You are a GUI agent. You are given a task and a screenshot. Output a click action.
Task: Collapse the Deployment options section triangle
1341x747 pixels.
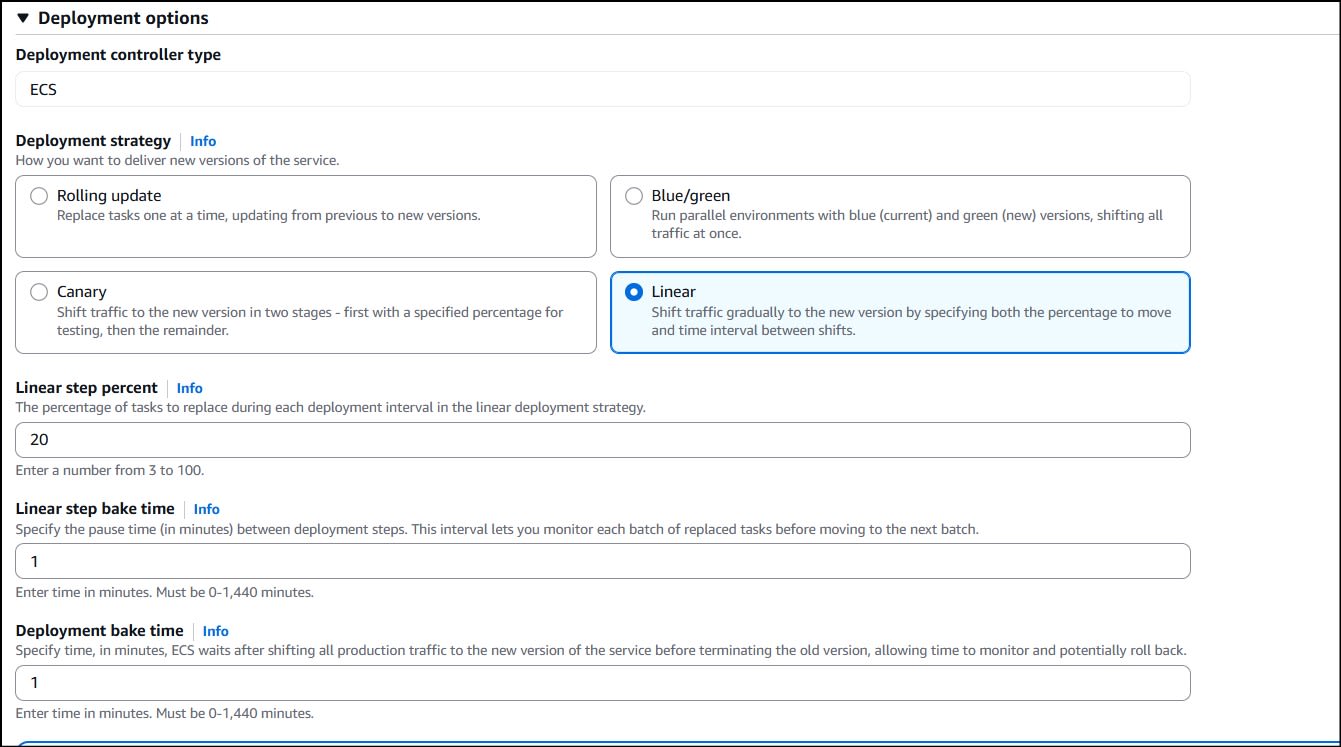[23, 18]
